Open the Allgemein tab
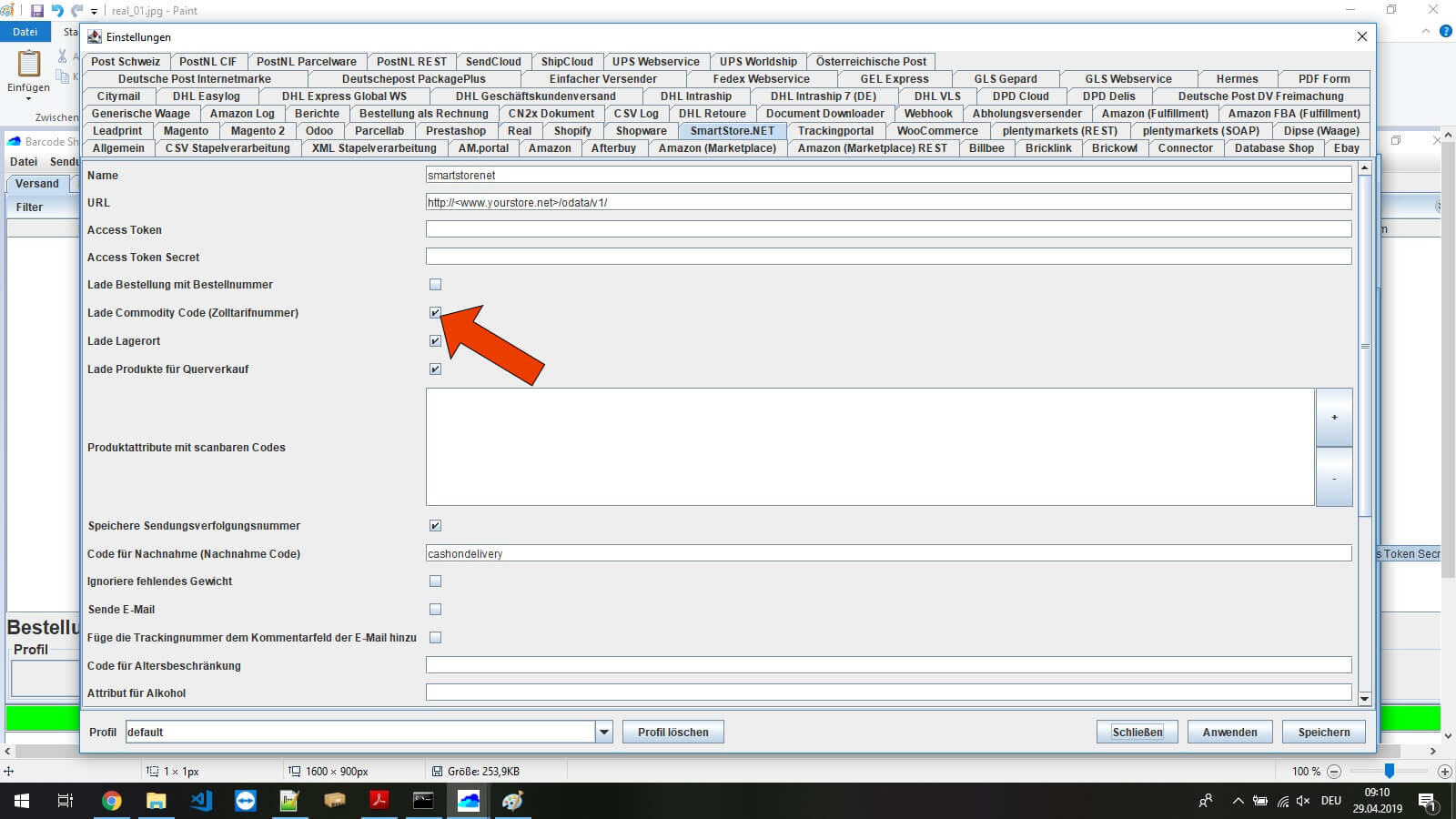 [118, 148]
